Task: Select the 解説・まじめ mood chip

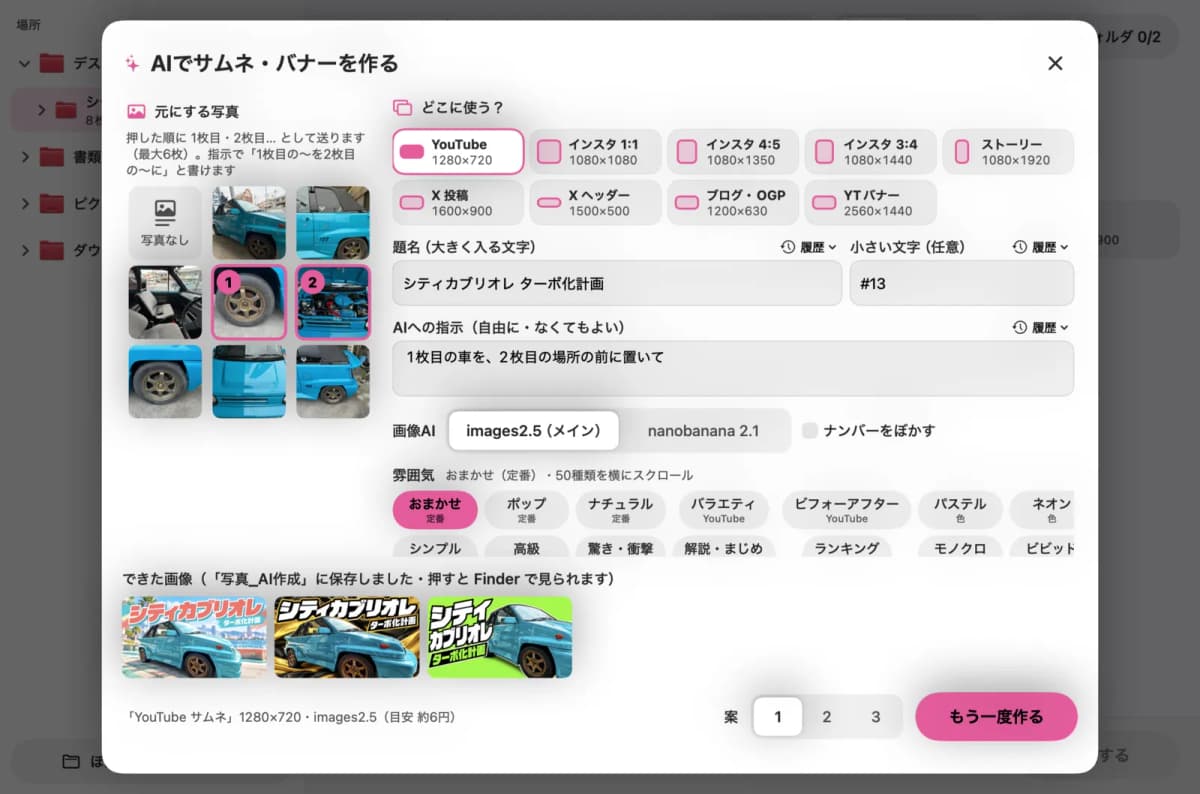Action: [723, 548]
